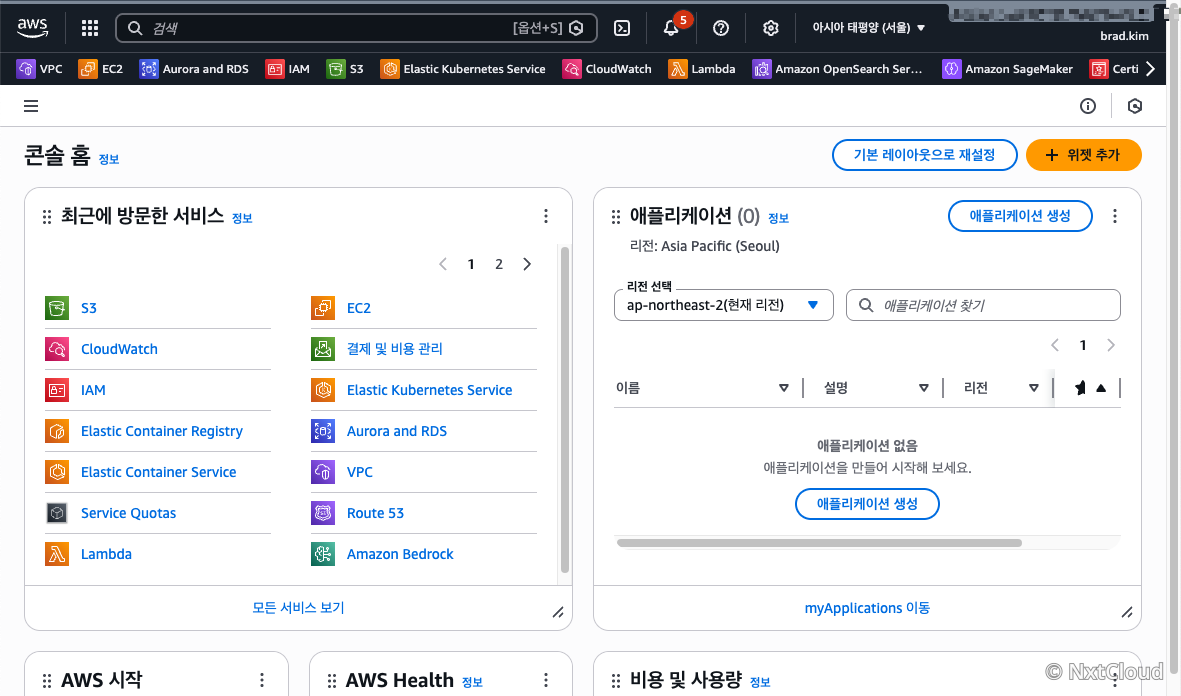Image resolution: width=1181 pixels, height=696 pixels.
Task: Open Amazon OpenSearch Service favorite
Action: [838, 69]
